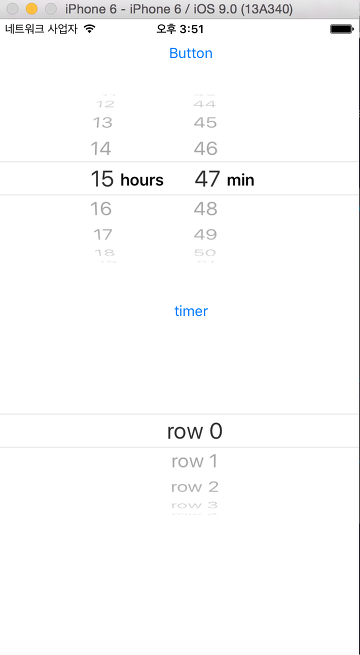Tap the selected row 0 entry
Viewport: 360px width, 655px height.
click(195, 431)
